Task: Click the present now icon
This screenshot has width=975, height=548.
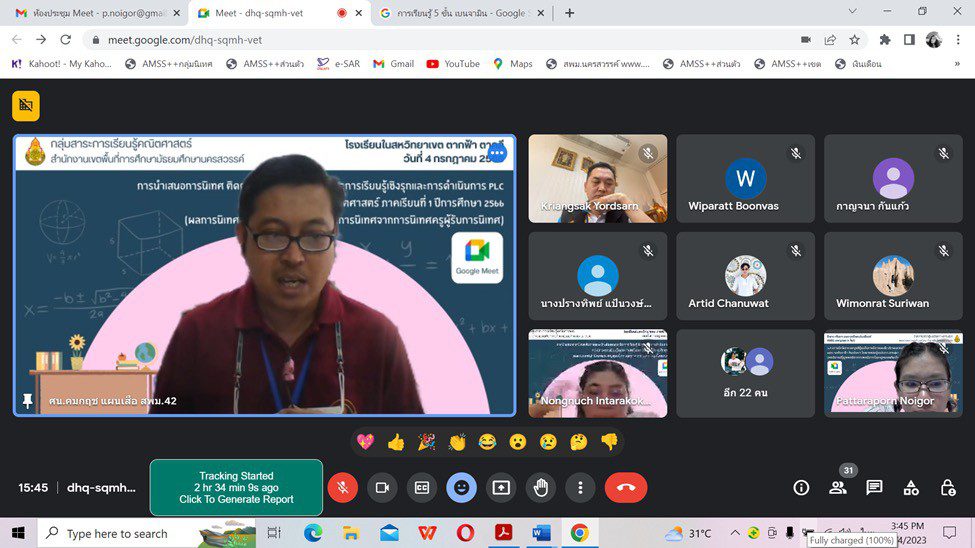Action: [x=501, y=488]
